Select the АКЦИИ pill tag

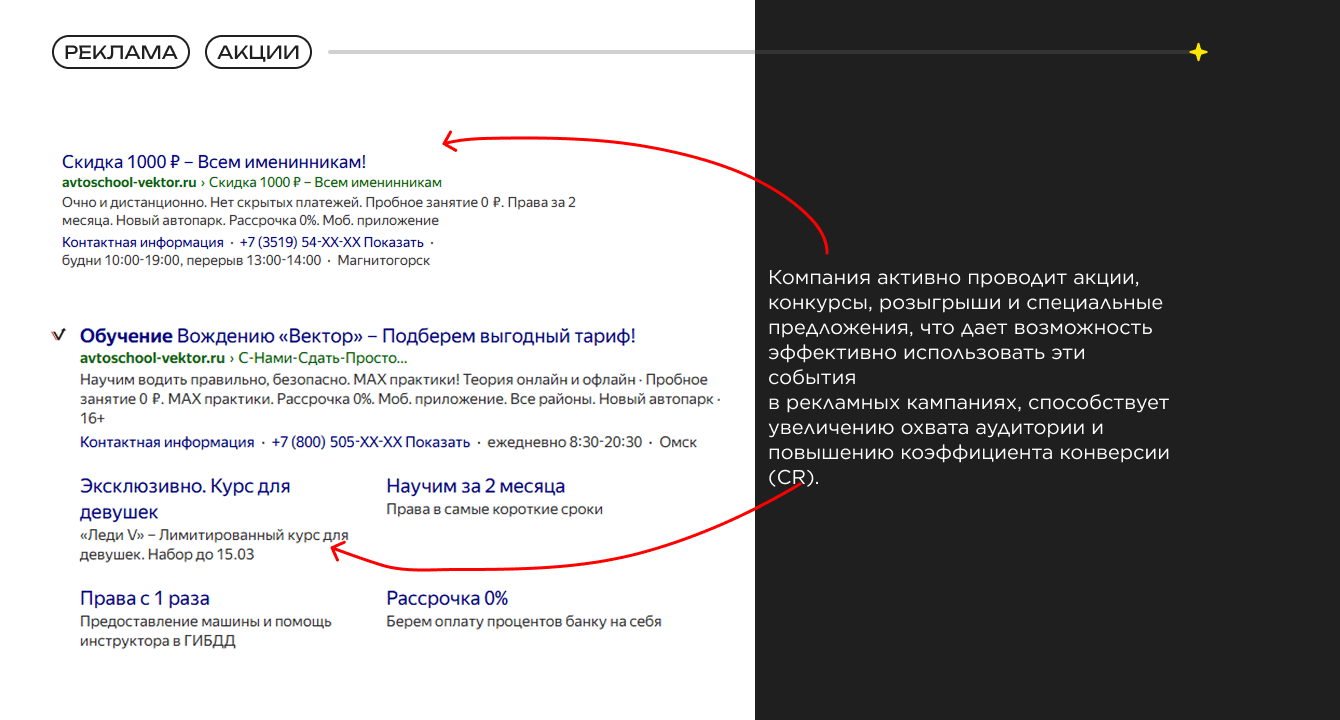258,53
